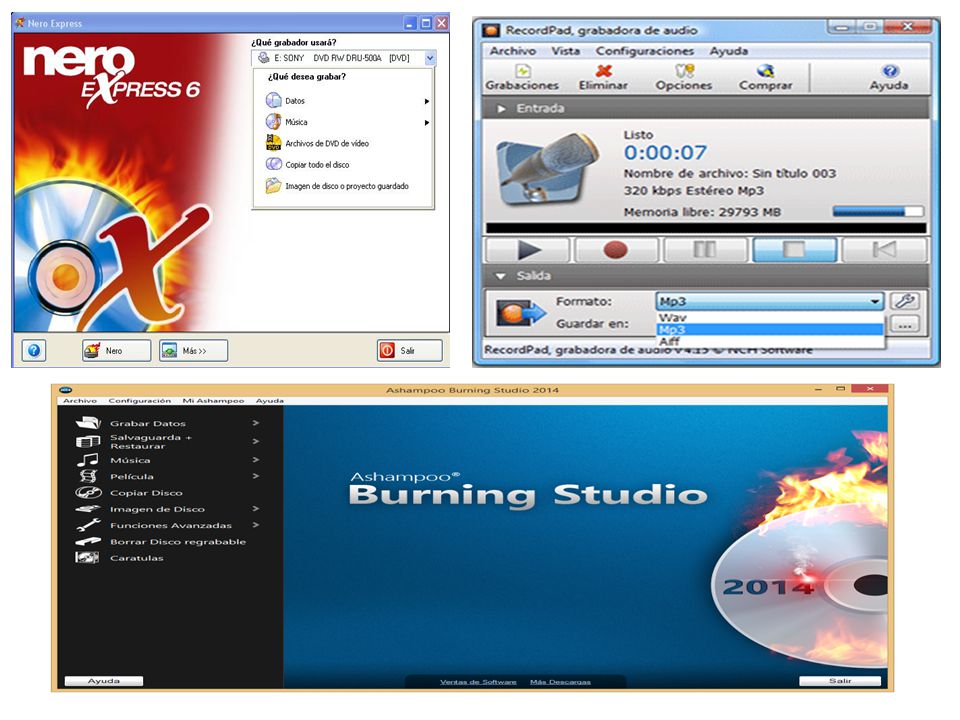Click the Borrar Disco regrabable icon

click(88, 541)
